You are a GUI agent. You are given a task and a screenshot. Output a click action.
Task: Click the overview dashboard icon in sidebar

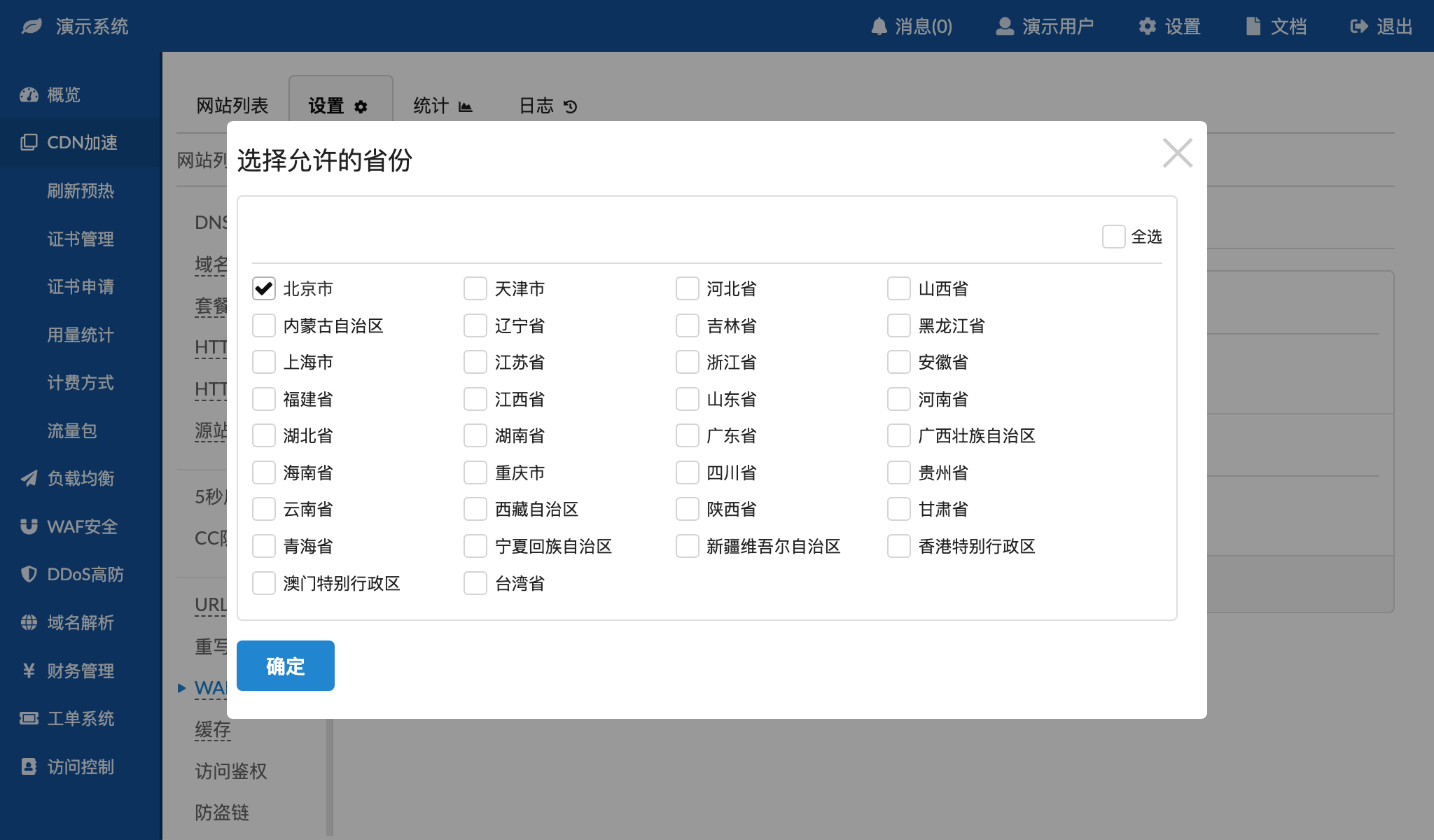[29, 94]
